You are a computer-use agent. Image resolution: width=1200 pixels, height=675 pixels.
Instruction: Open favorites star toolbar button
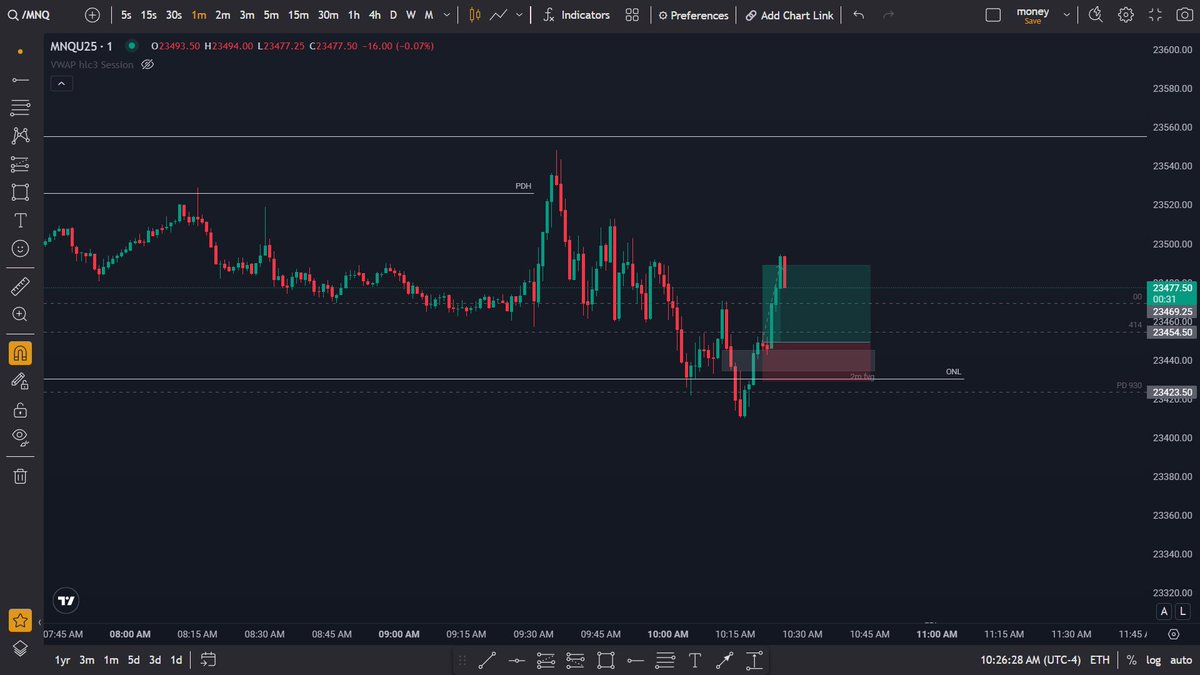[20, 621]
